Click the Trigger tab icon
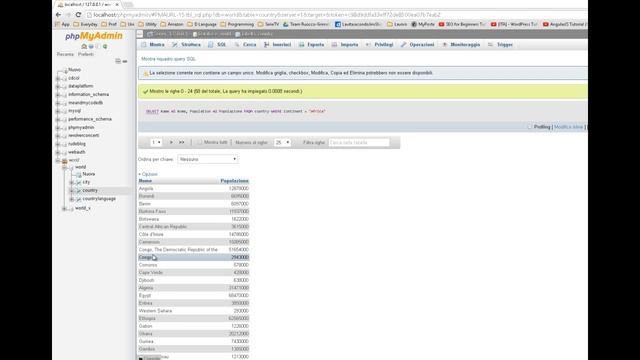This screenshot has height=360, width=640. tap(491, 44)
